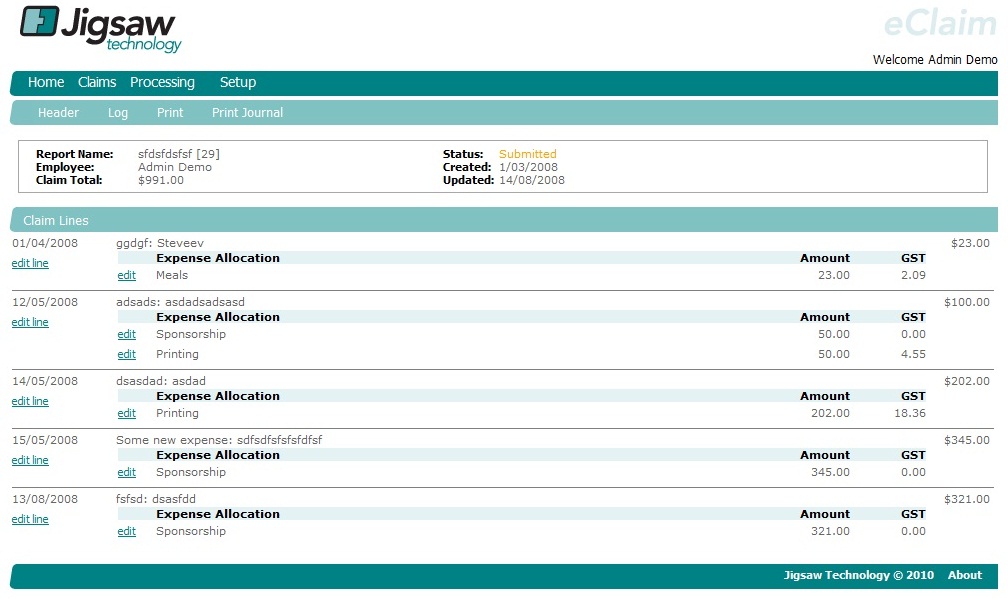Open the About link in footer
Screen dimensions: 1008x601
[x=964, y=575]
